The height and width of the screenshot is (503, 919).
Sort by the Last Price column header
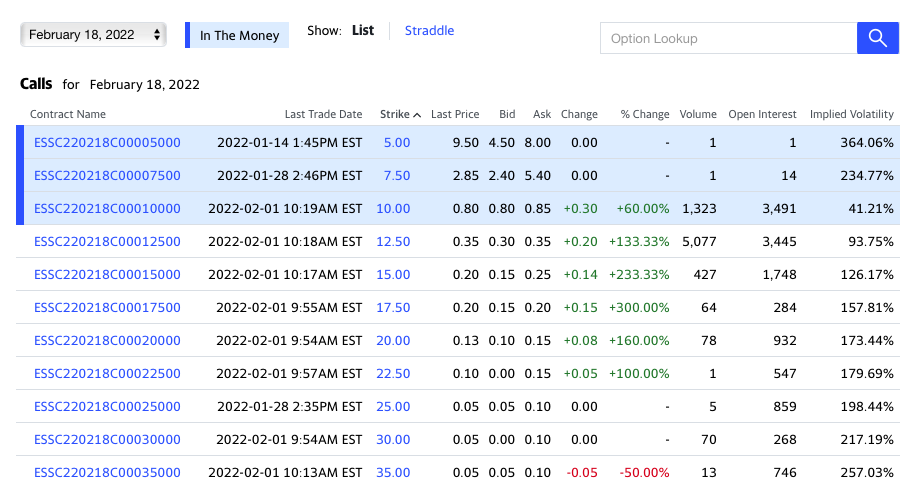click(x=455, y=114)
